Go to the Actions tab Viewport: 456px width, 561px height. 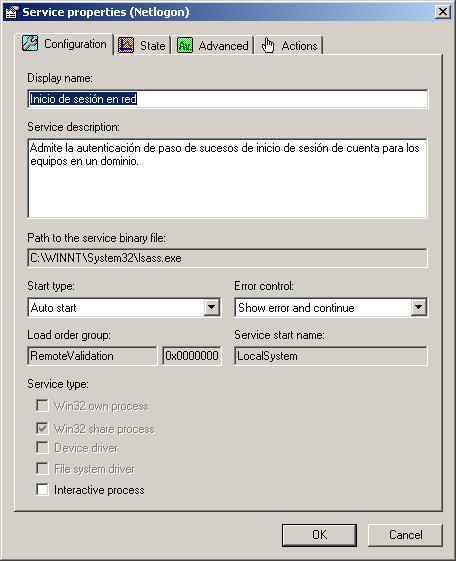pyautogui.click(x=289, y=45)
